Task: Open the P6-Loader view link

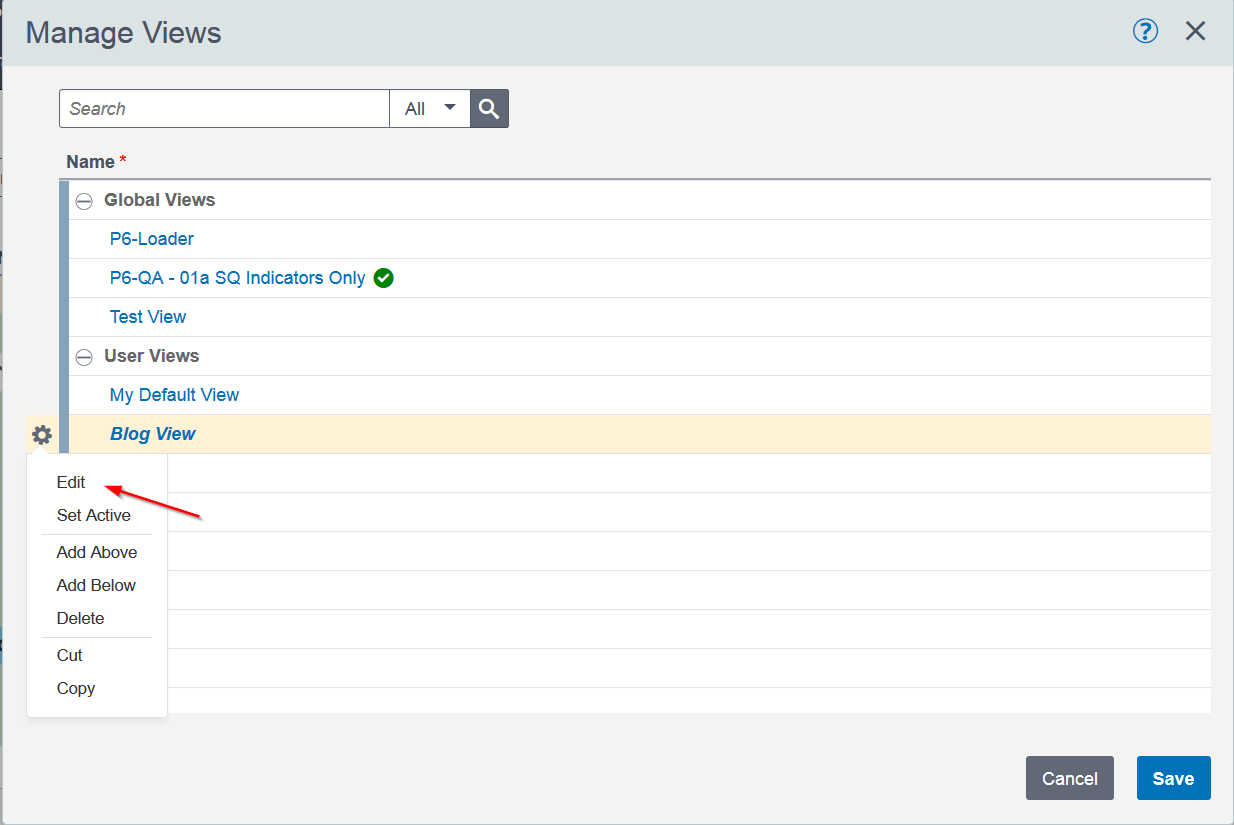Action: [x=152, y=239]
